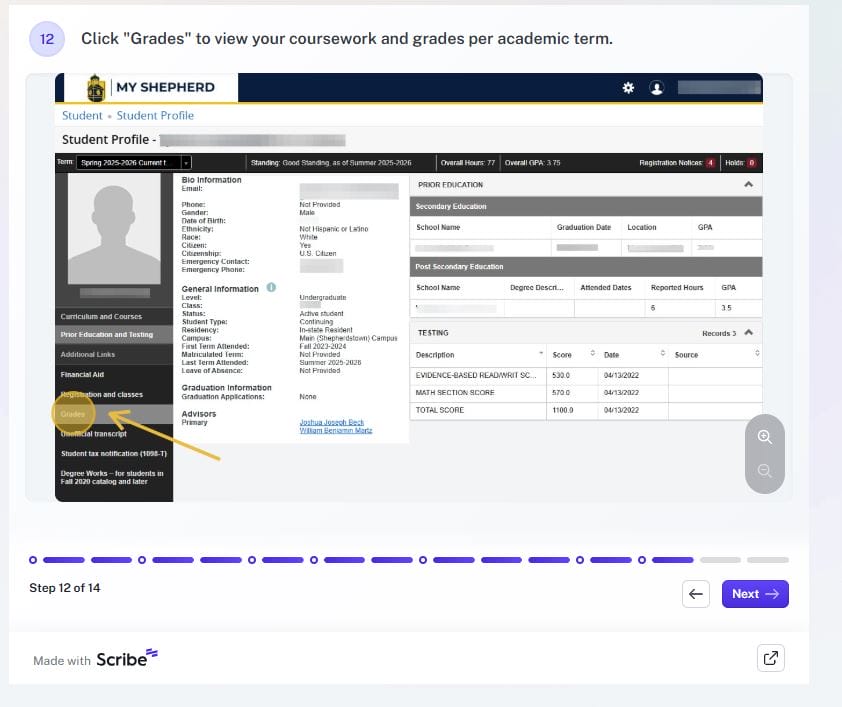Click the Shepherd university crest logo
The width and height of the screenshot is (842, 707).
tap(96, 88)
